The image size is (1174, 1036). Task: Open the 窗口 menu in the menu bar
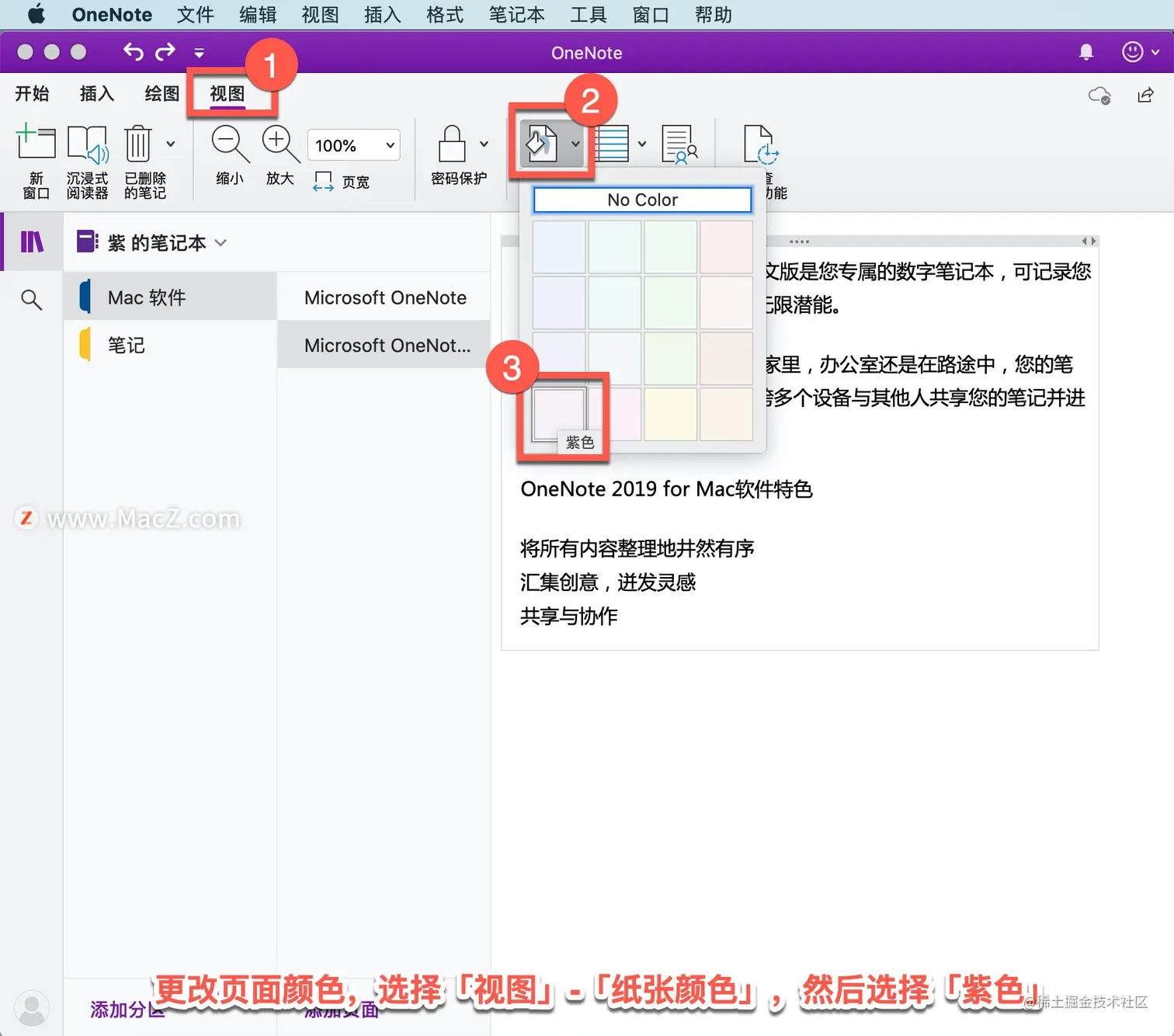point(651,15)
